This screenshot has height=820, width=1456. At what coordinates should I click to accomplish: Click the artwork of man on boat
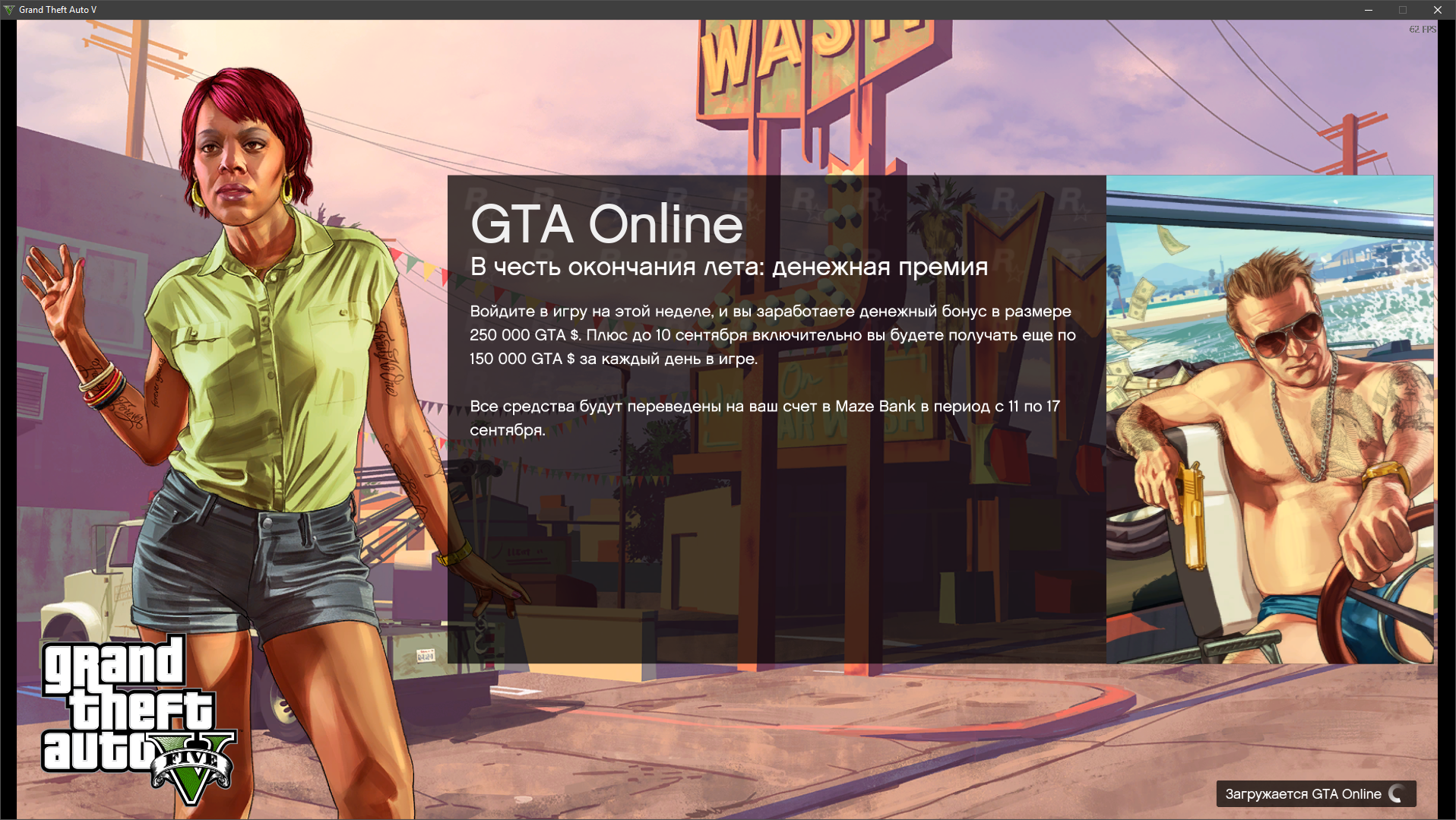(1270, 419)
